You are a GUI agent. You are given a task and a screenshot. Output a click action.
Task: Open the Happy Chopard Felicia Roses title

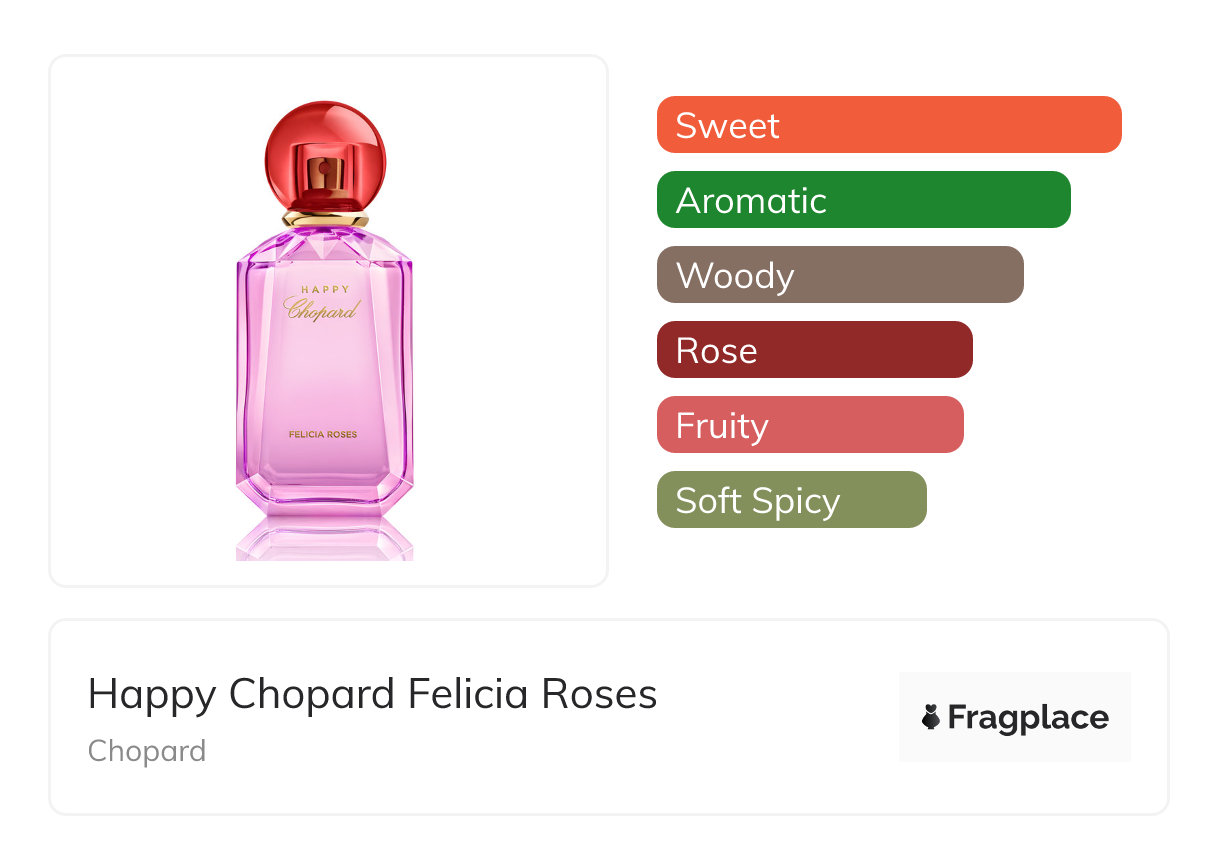point(372,694)
